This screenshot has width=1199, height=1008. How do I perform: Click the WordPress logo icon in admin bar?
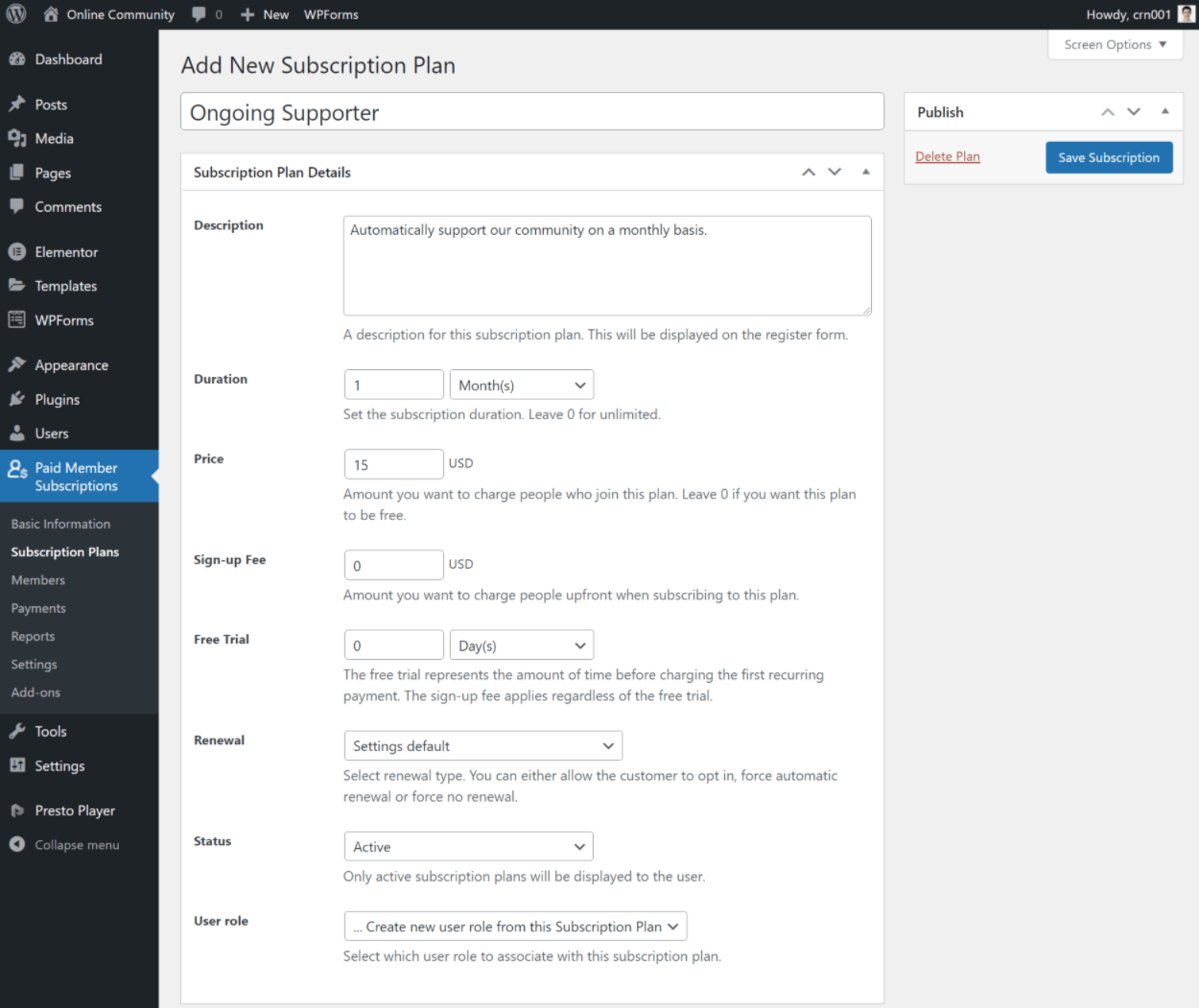point(16,14)
